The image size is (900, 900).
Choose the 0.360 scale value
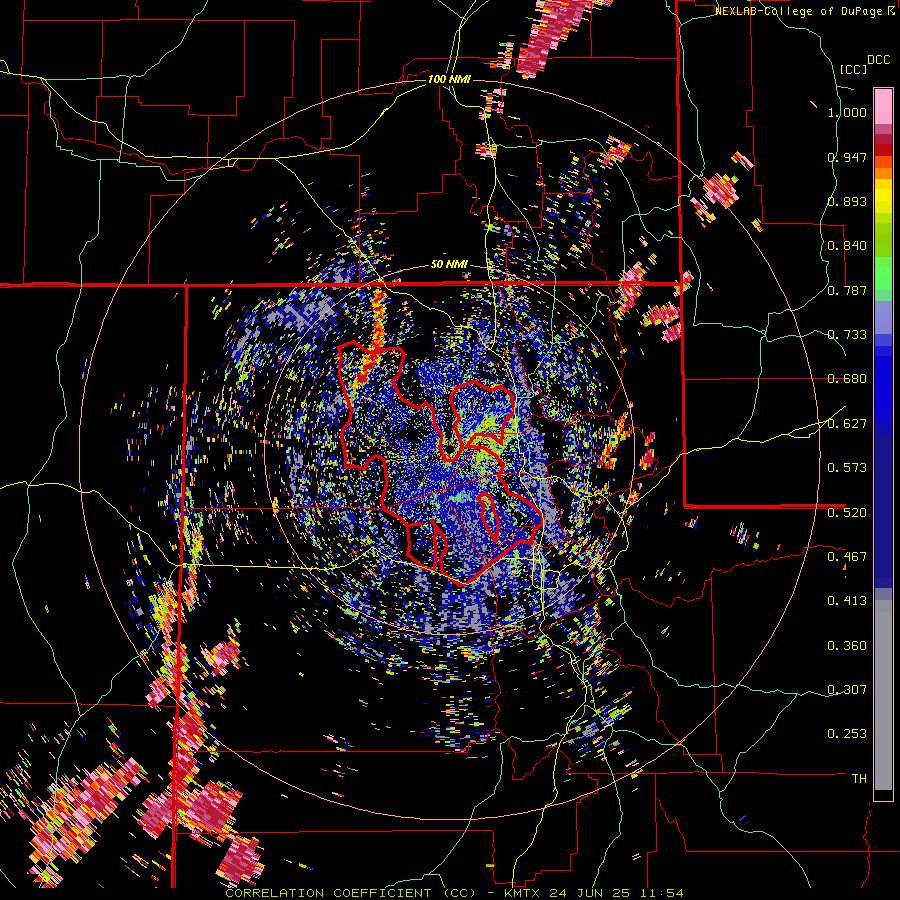[847, 646]
